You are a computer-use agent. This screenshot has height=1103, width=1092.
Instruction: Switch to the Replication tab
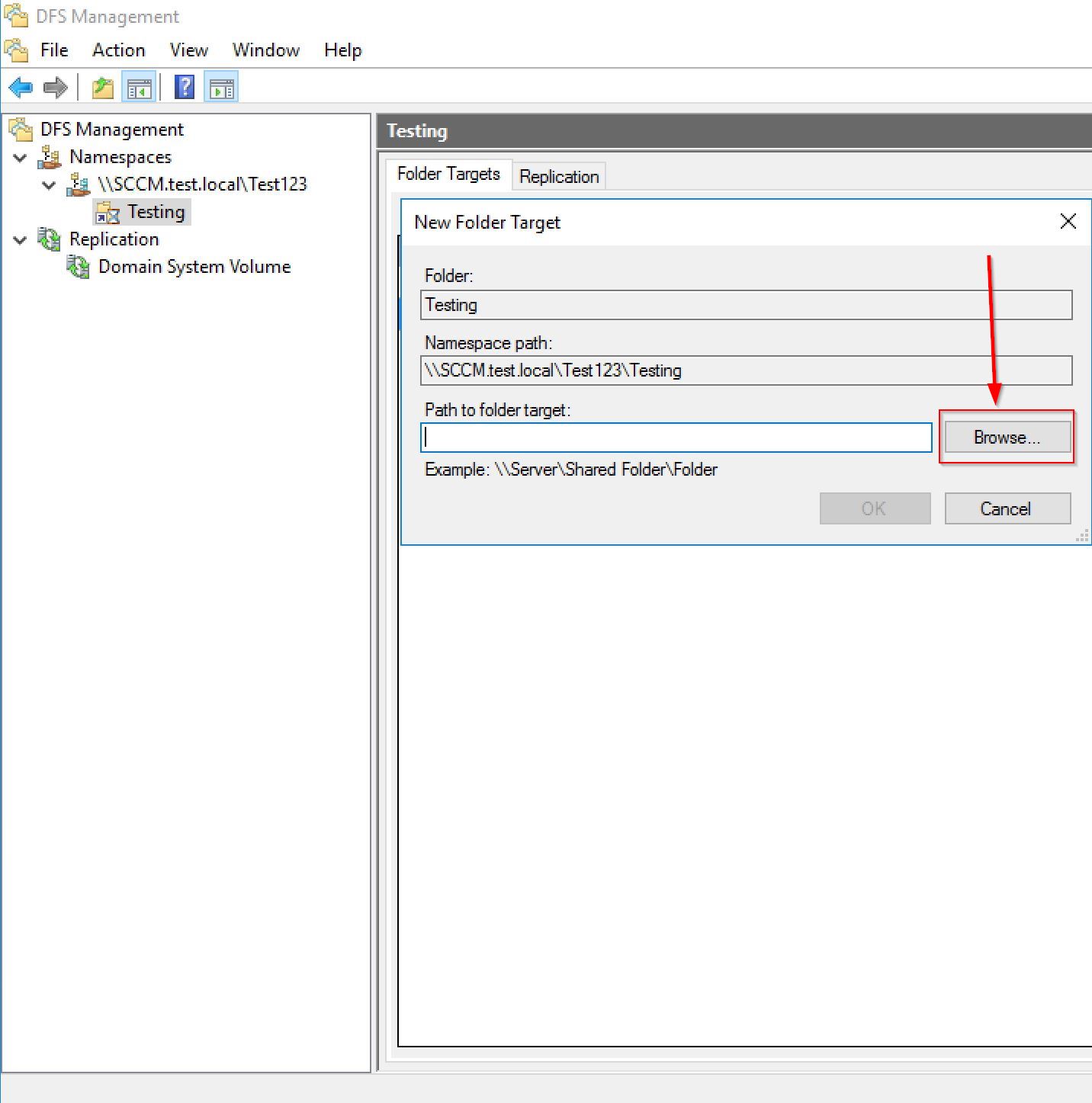559,177
